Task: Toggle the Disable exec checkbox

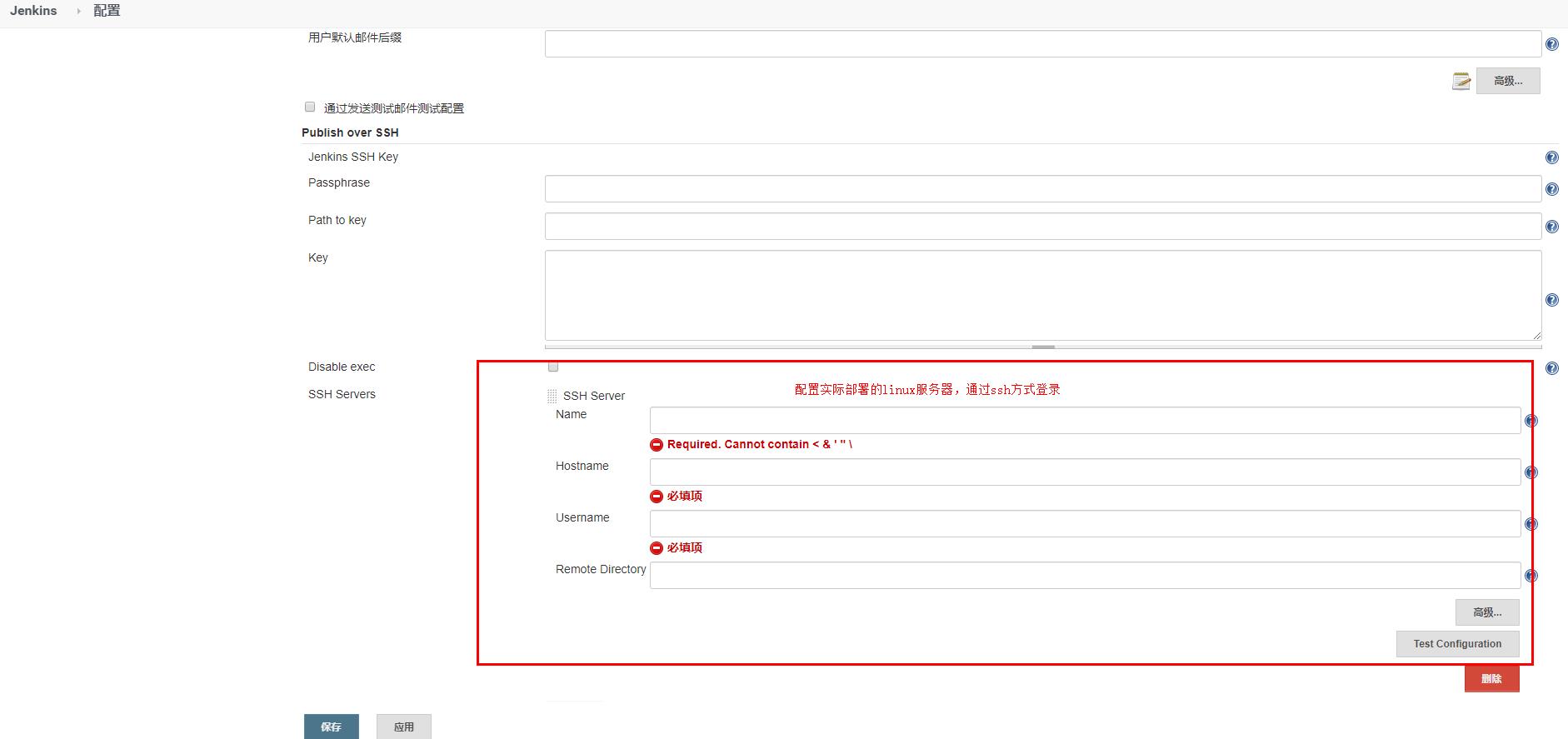Action: [553, 367]
